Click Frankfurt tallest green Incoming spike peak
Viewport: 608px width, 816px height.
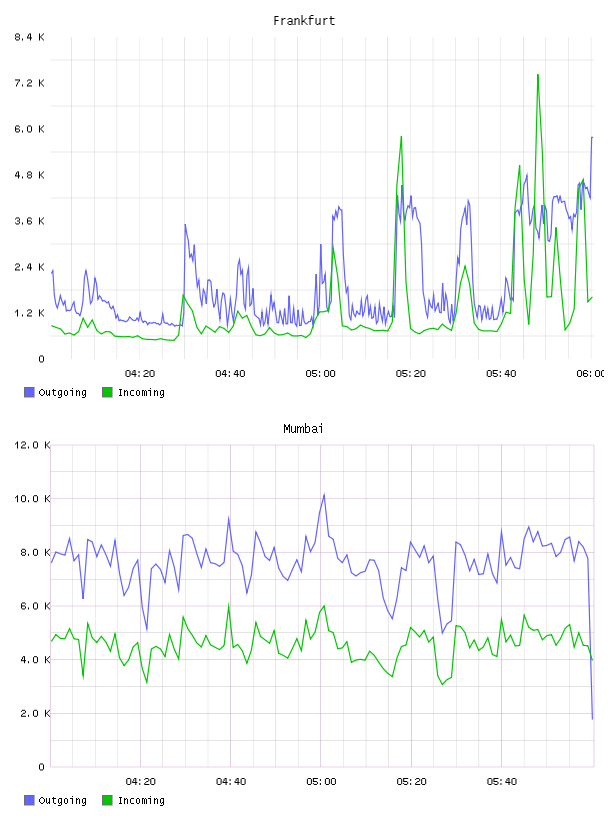[x=538, y=75]
